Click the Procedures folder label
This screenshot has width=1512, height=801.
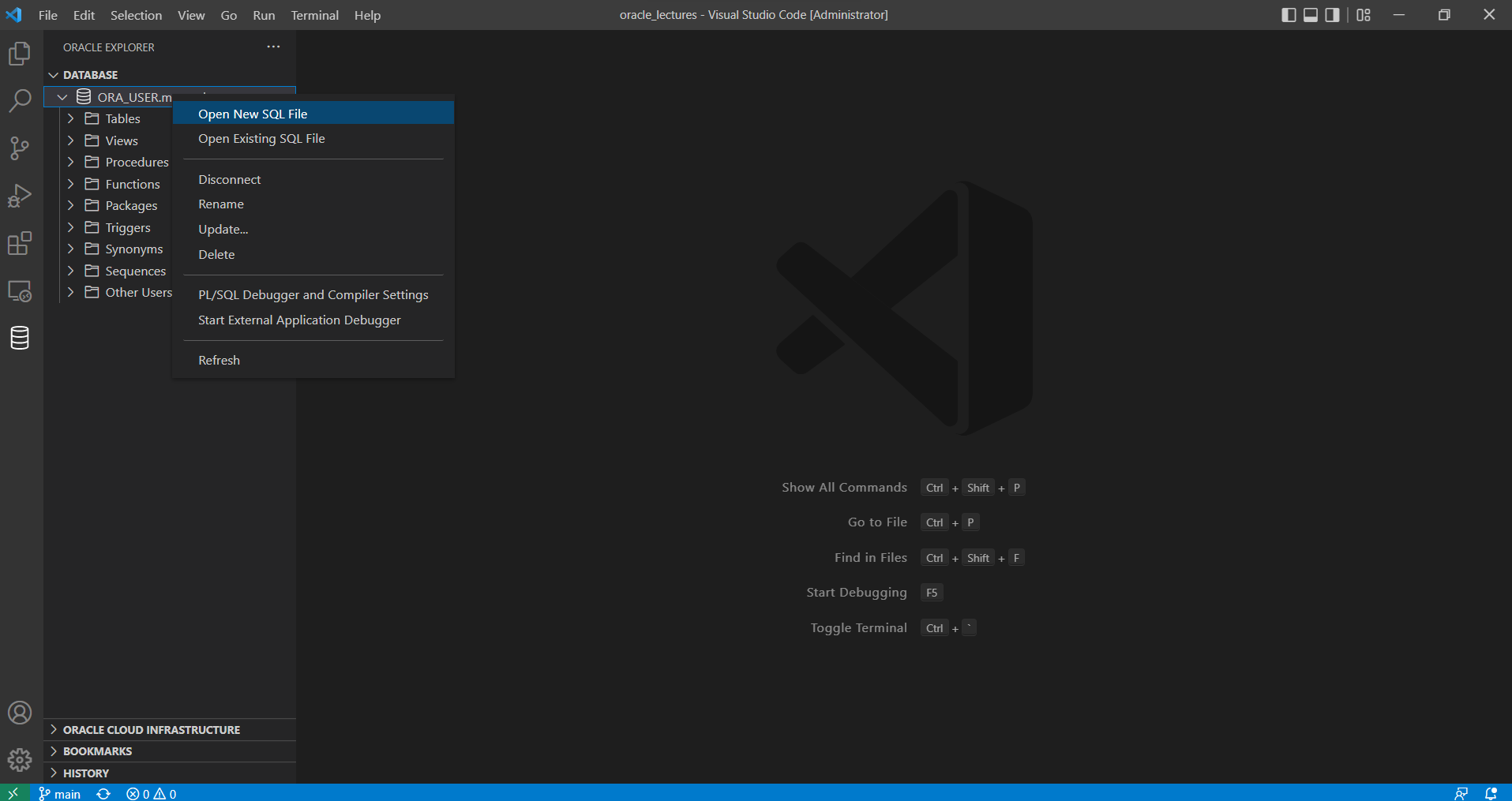tap(137, 162)
